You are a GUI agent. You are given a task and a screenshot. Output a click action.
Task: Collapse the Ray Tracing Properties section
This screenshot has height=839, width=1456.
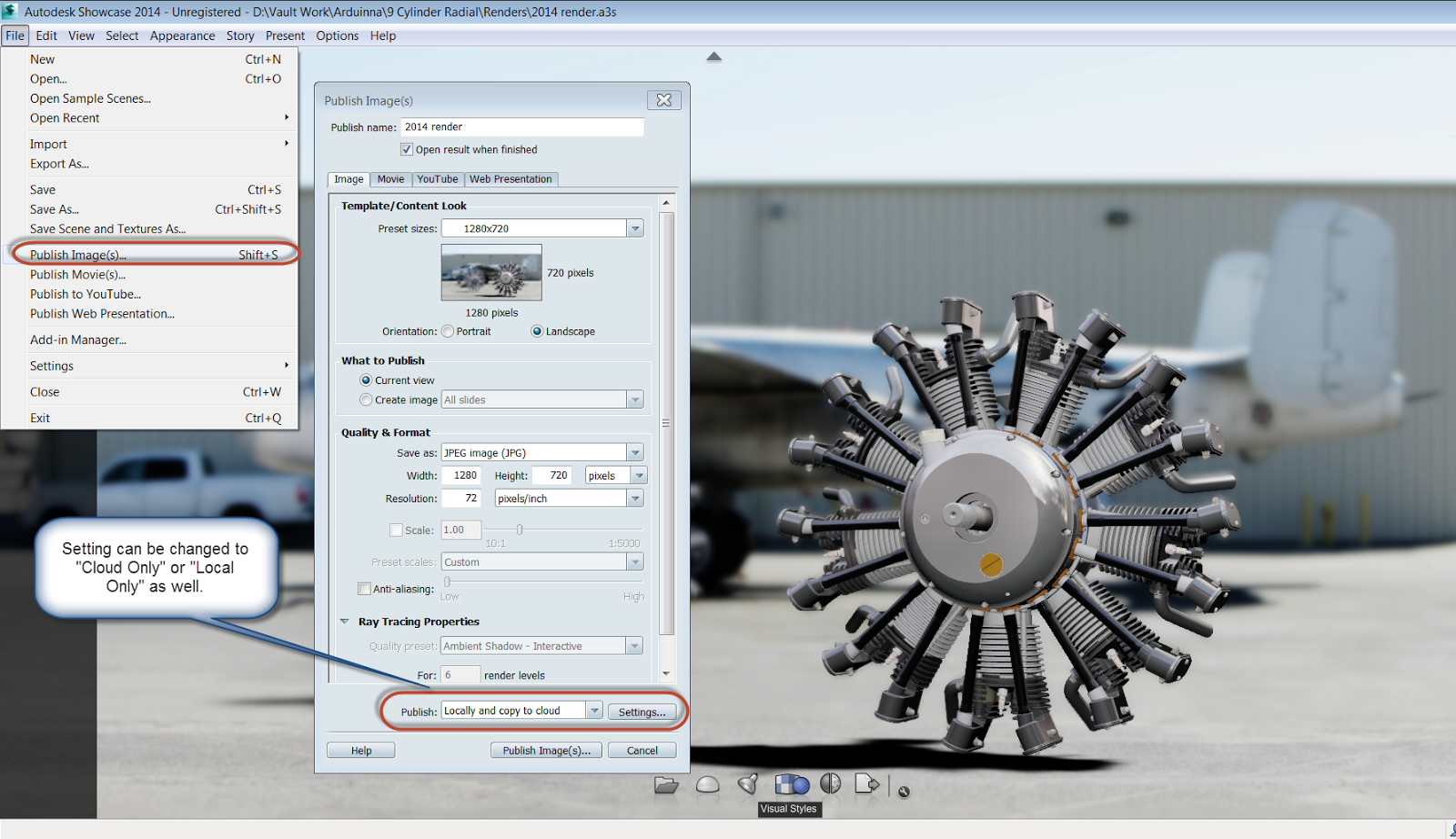tap(344, 622)
